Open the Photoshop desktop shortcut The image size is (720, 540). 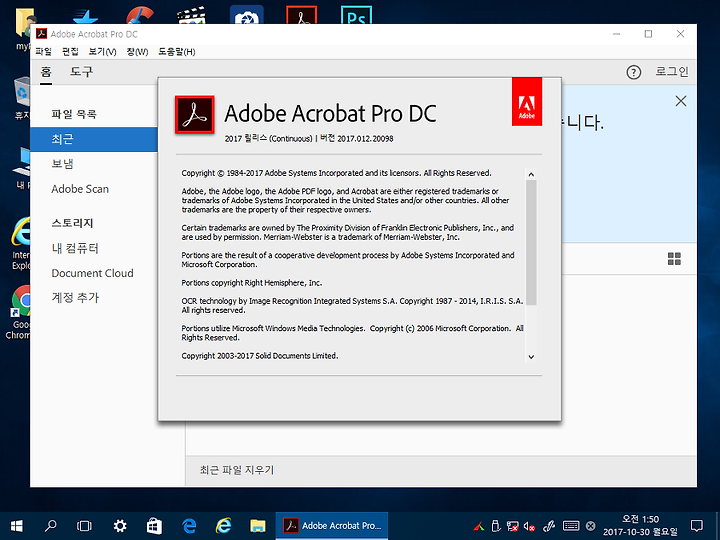coord(356,15)
